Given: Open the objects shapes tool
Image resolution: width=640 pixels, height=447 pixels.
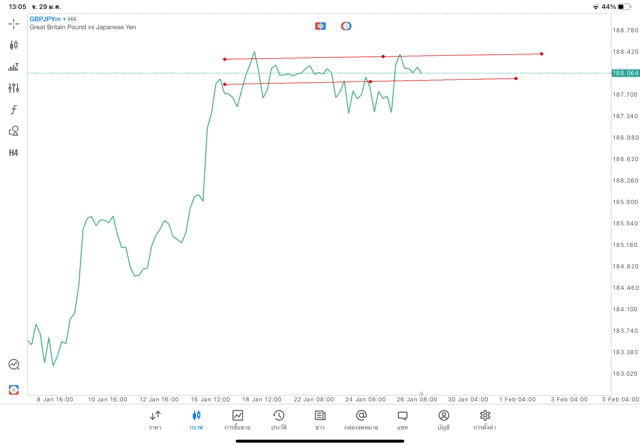Looking at the screenshot, I should point(14,131).
